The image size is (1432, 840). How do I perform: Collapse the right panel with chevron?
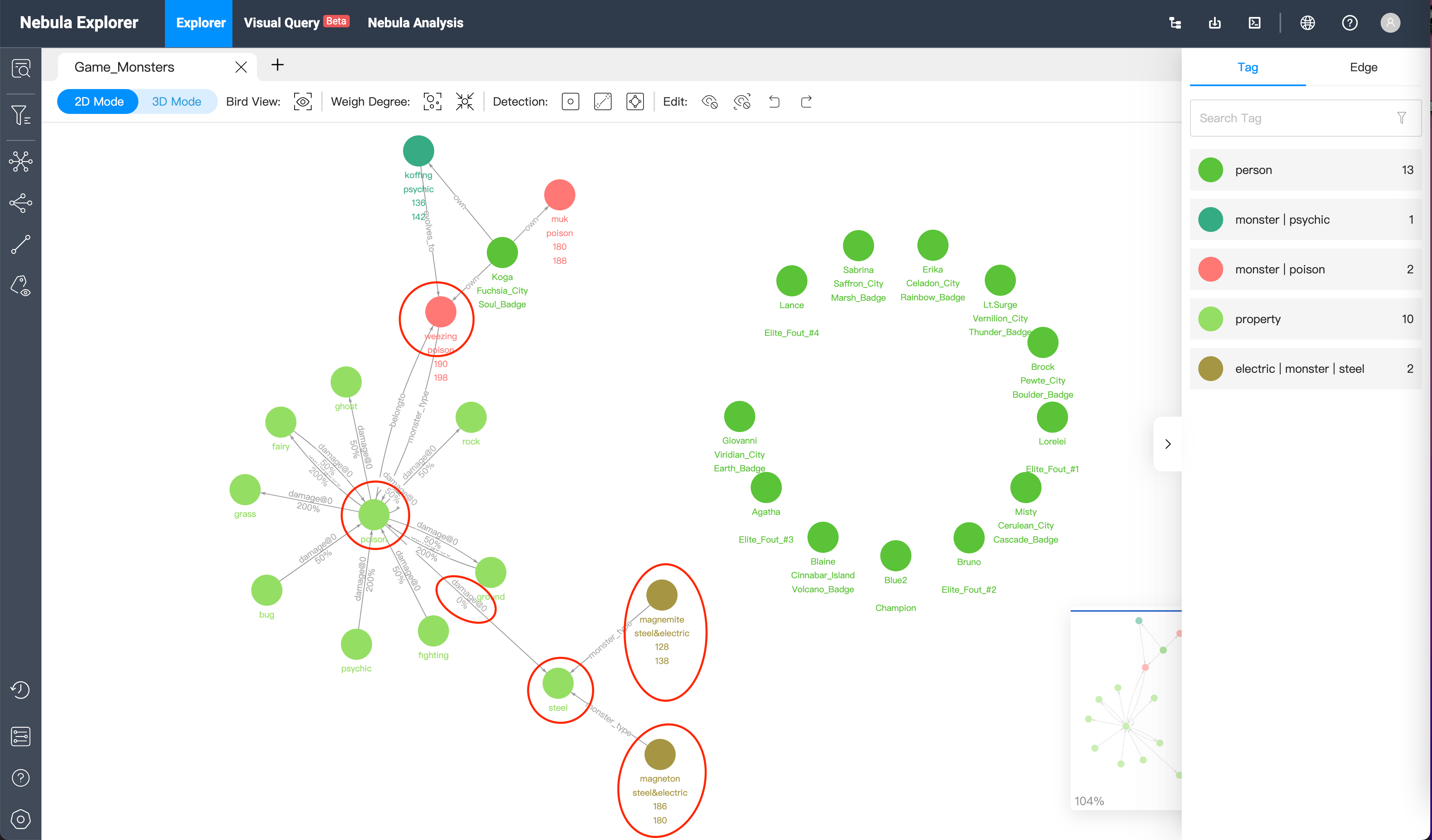point(1168,444)
